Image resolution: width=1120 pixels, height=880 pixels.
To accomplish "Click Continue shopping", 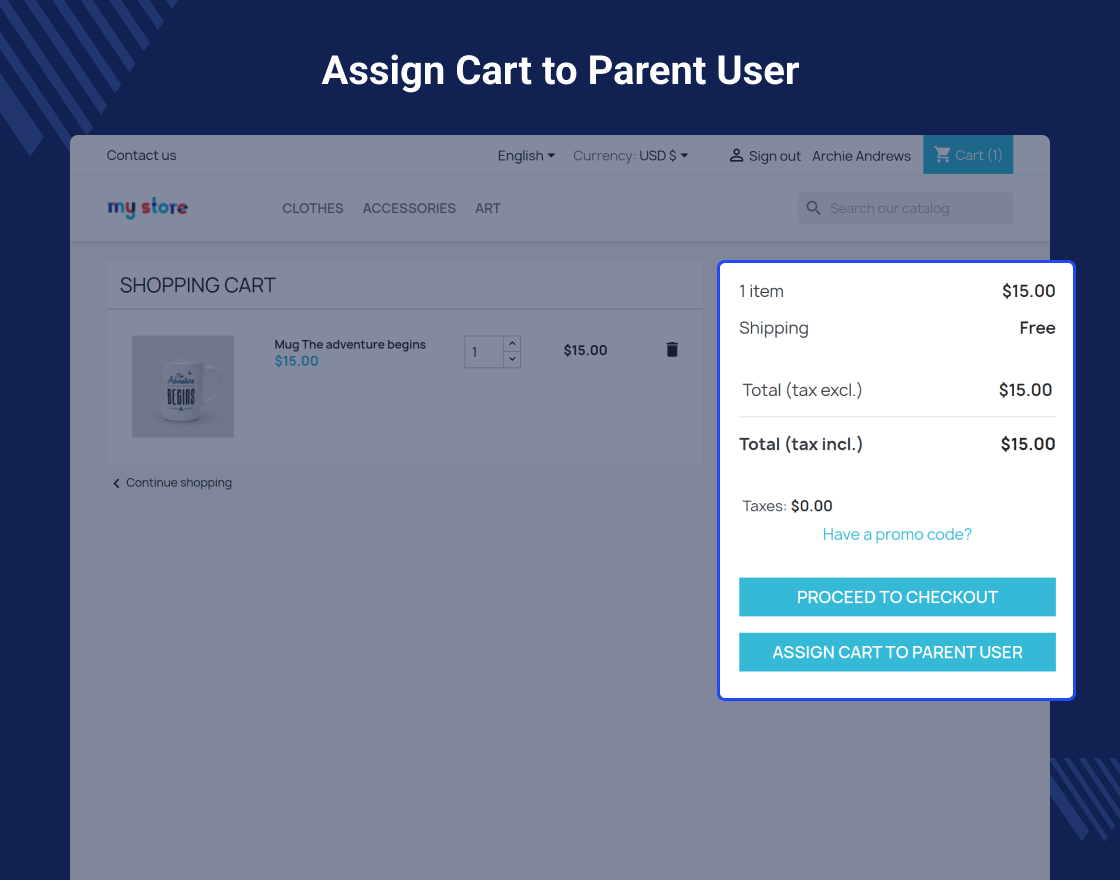I will [x=172, y=483].
